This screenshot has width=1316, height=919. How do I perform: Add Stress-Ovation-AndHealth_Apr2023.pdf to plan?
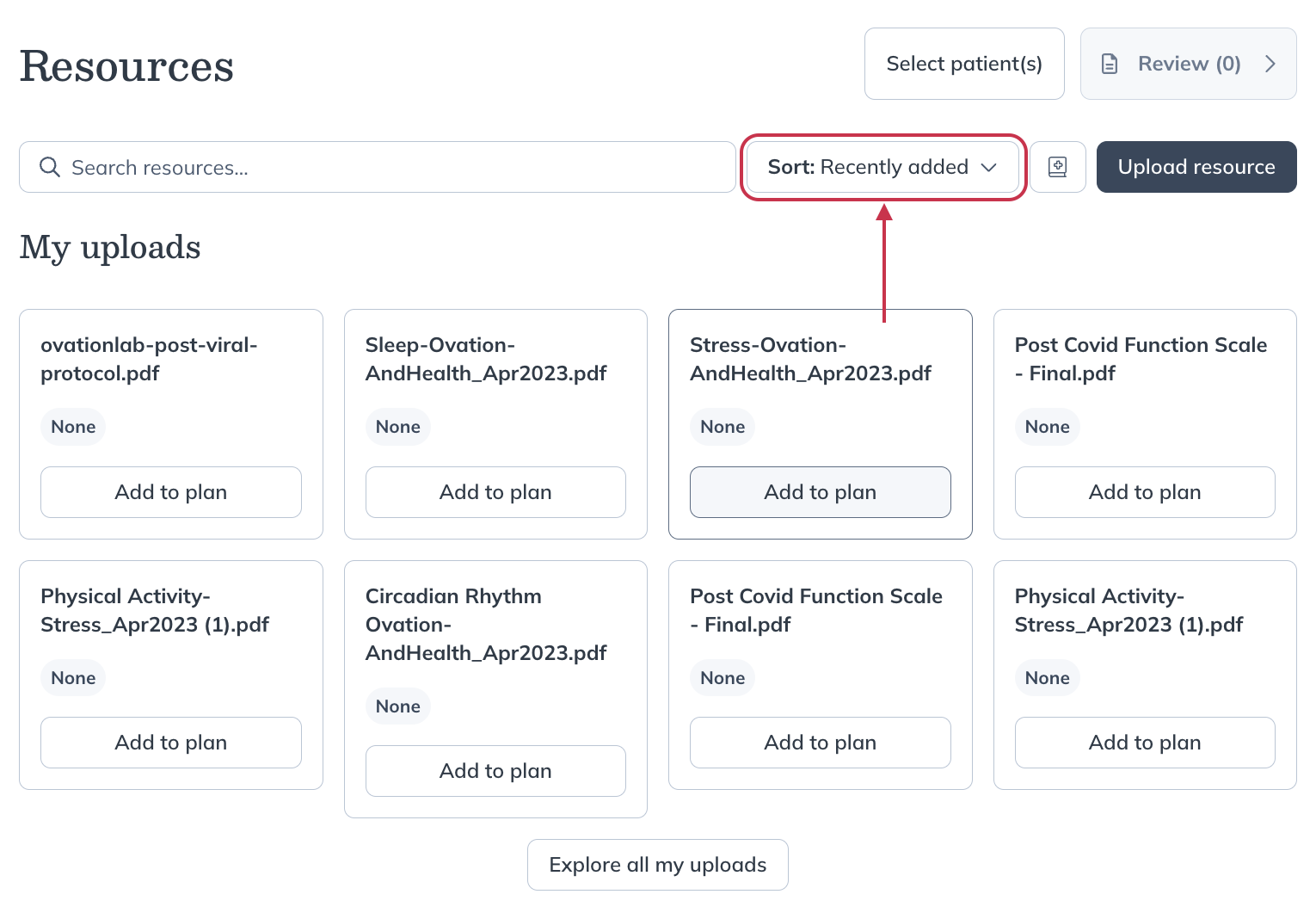820,492
